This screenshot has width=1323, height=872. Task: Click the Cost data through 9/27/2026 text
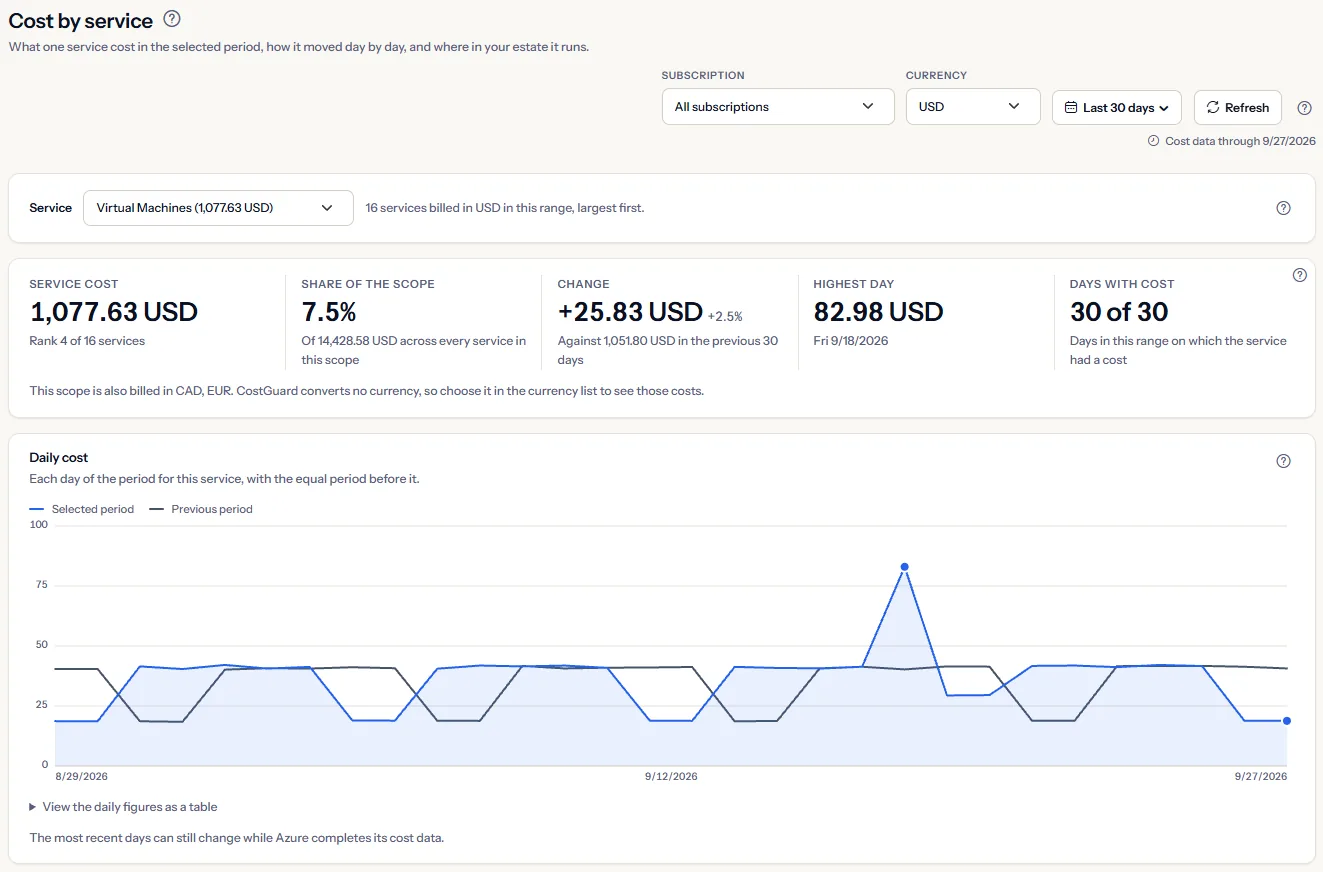1240,141
